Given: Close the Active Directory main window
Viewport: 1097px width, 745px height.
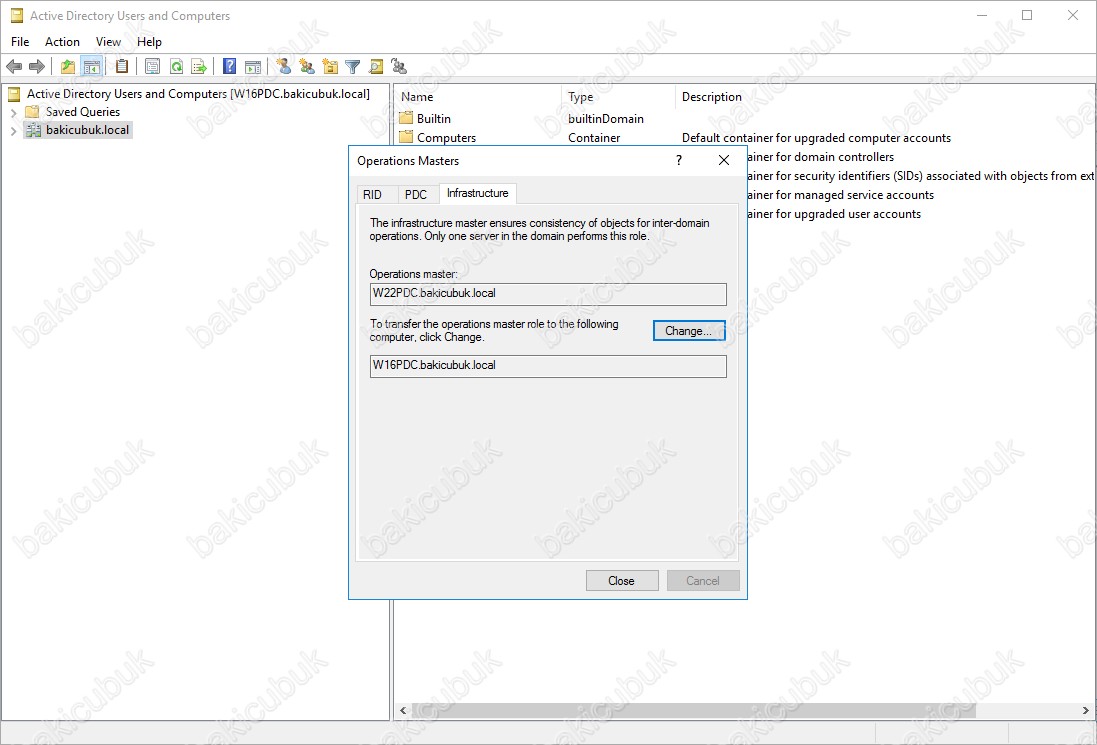Looking at the screenshot, I should point(1073,15).
